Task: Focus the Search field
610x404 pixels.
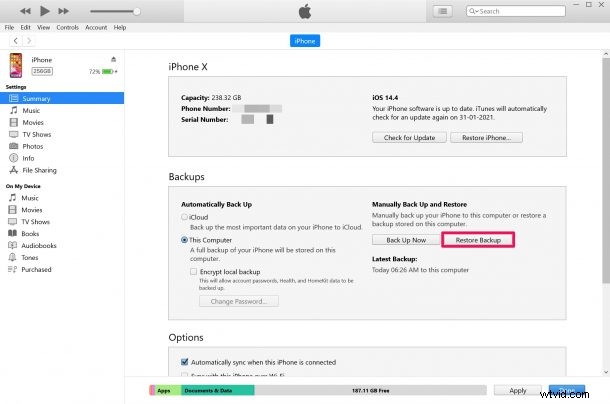Action: [x=516, y=11]
